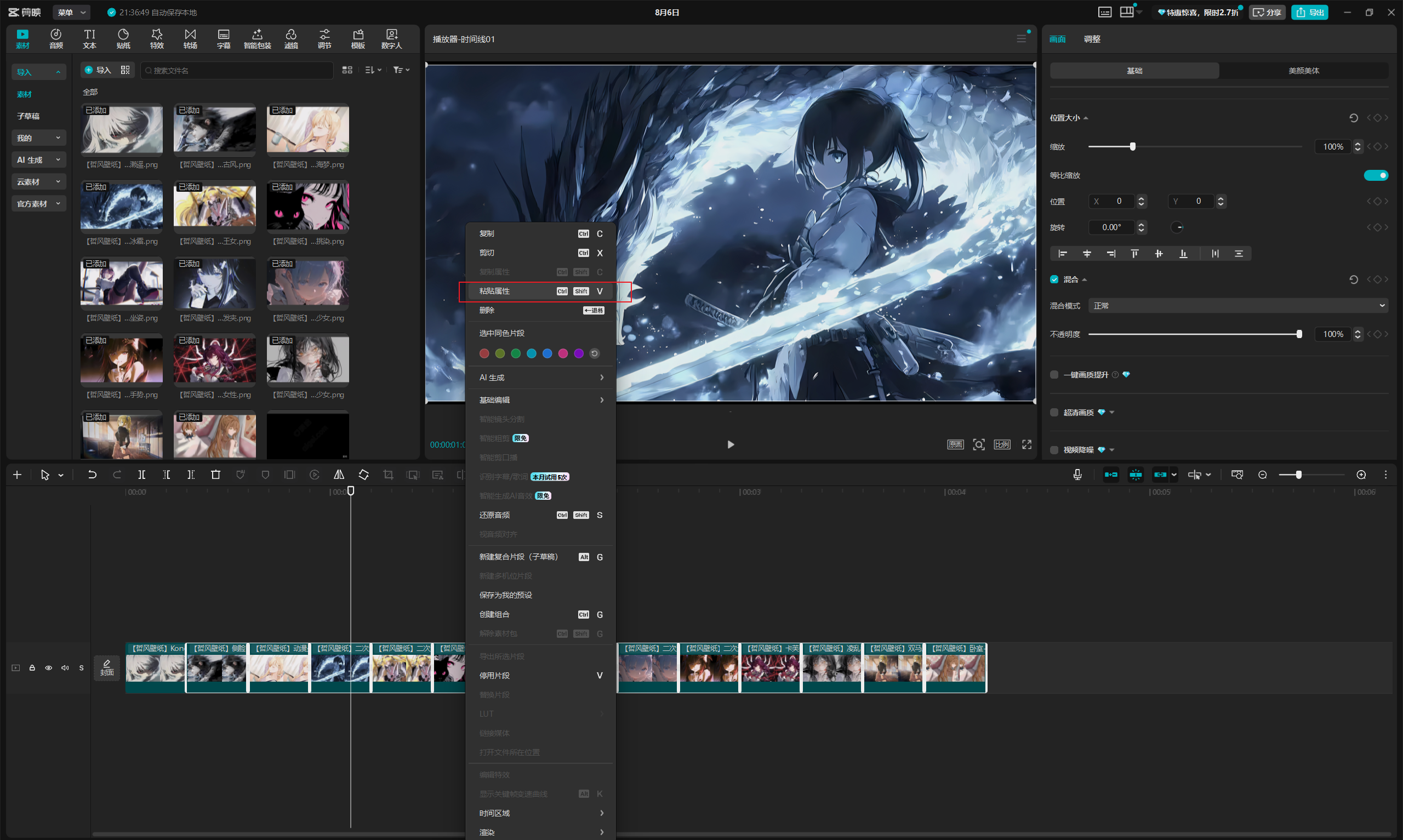Select 剪切 in the context menu
Screen dimensions: 1403x840
tap(540, 253)
